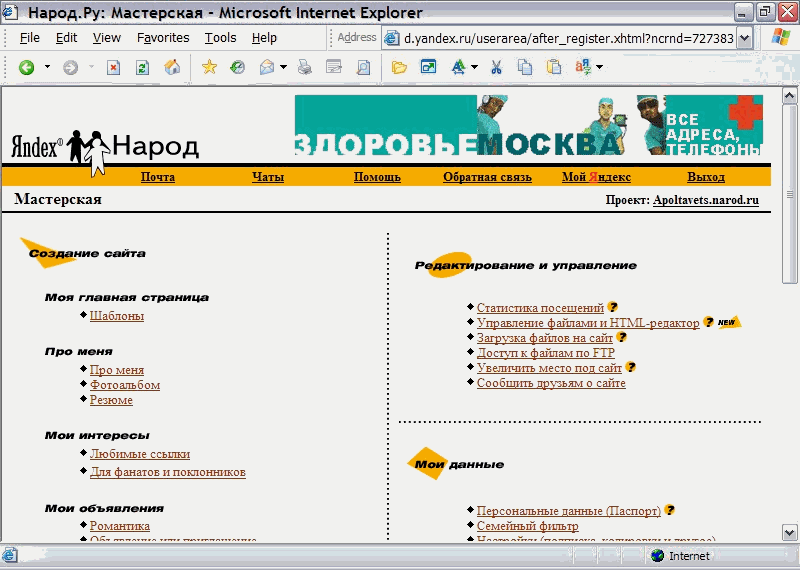Open the Почта link in orange bar
Viewport: 800px width, 570px height.
(x=158, y=177)
